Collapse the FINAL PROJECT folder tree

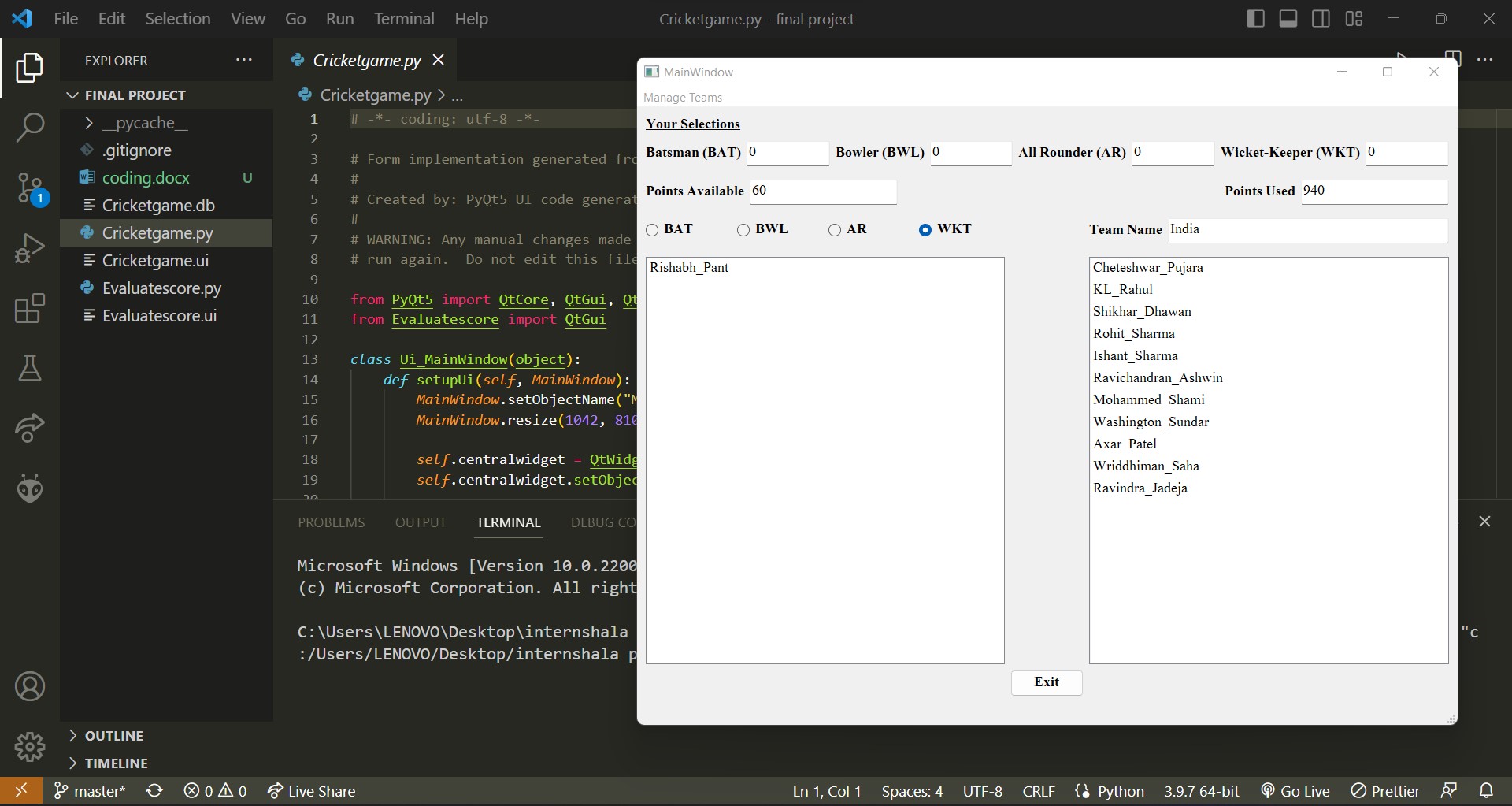[x=72, y=95]
